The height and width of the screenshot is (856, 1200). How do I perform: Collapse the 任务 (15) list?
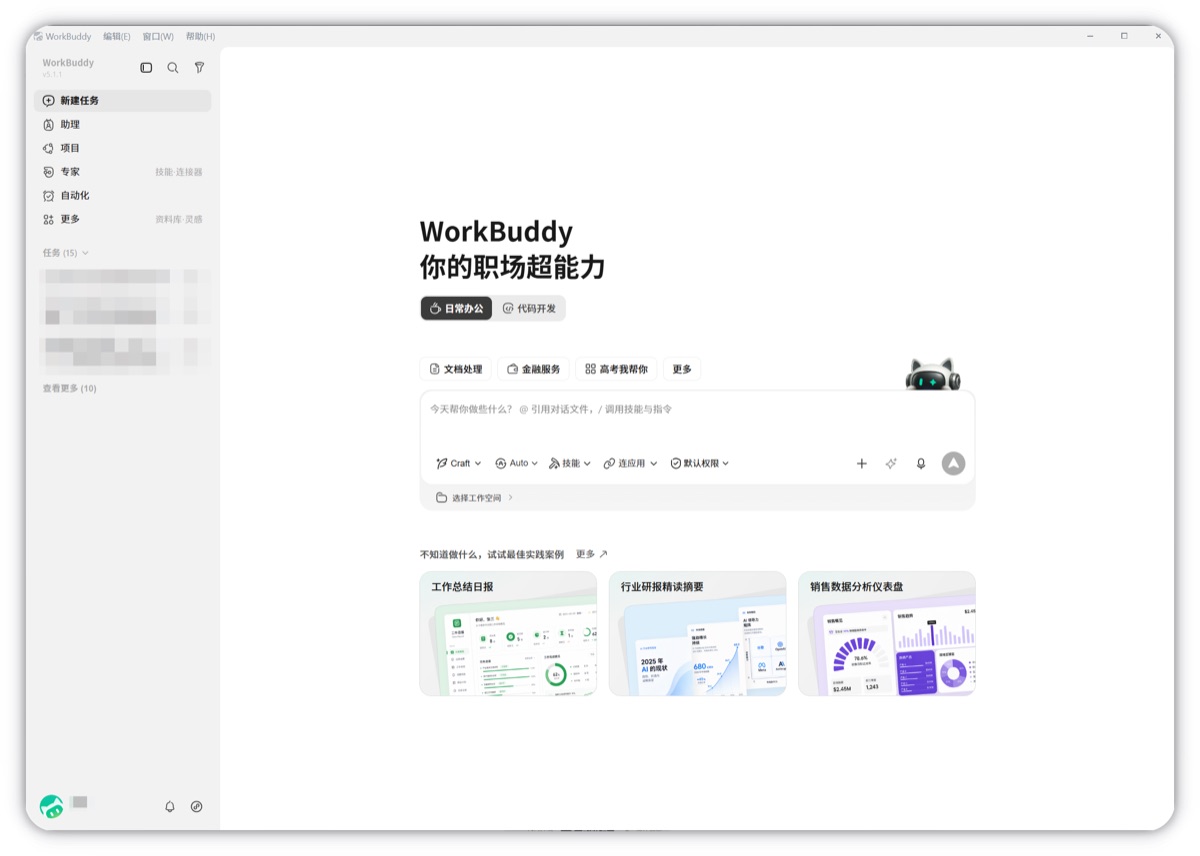pos(66,253)
